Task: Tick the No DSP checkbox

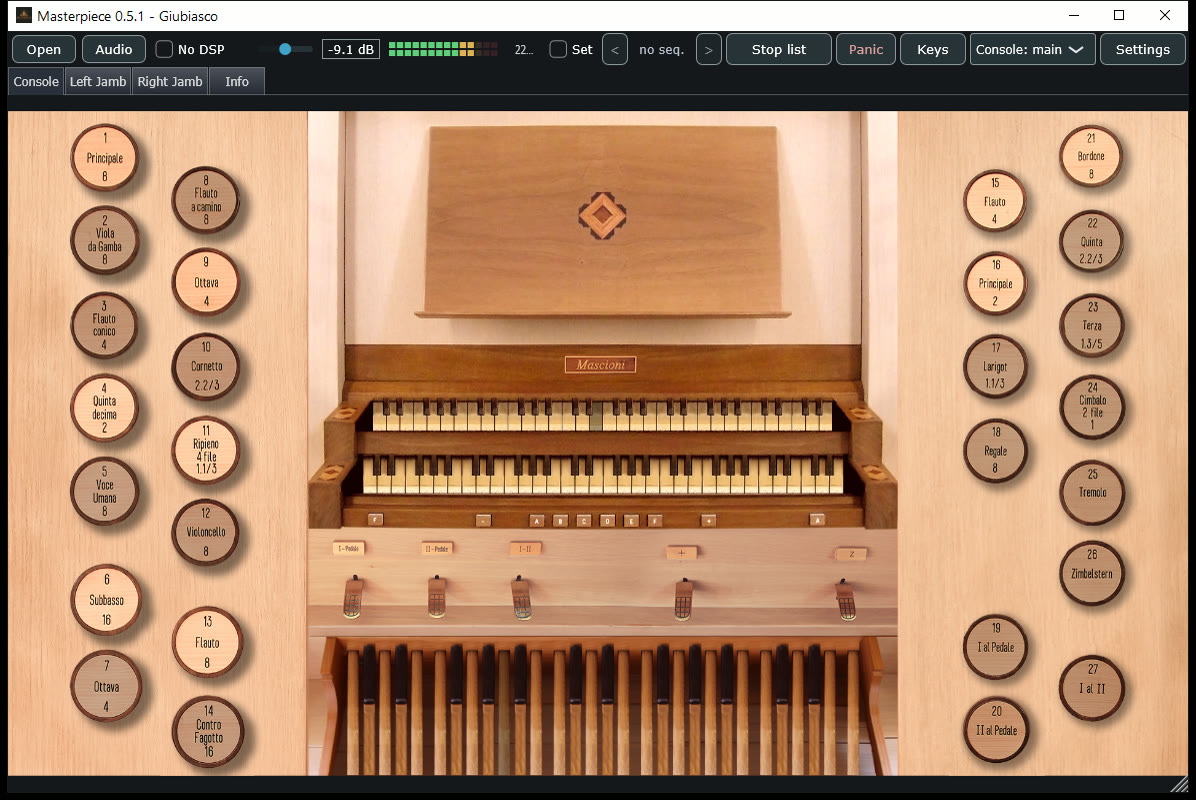Action: pyautogui.click(x=164, y=50)
